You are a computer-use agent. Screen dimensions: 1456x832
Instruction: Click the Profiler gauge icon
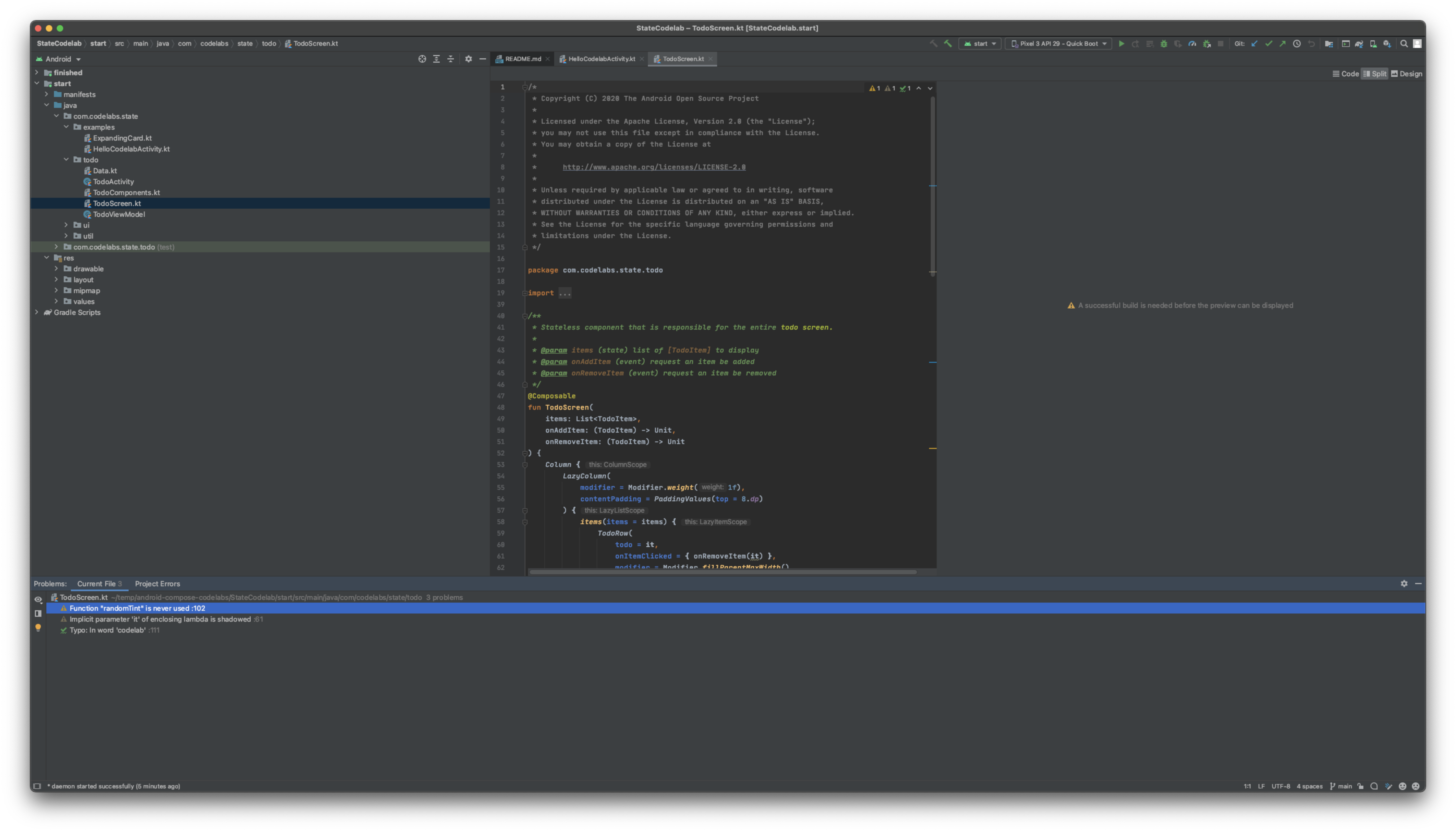1192,43
